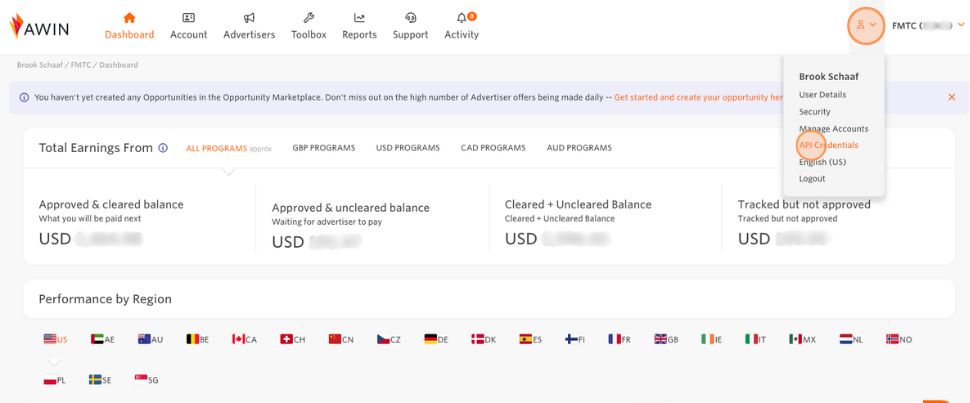Open Activity notifications bell
The height and width of the screenshot is (403, 970).
[x=461, y=18]
